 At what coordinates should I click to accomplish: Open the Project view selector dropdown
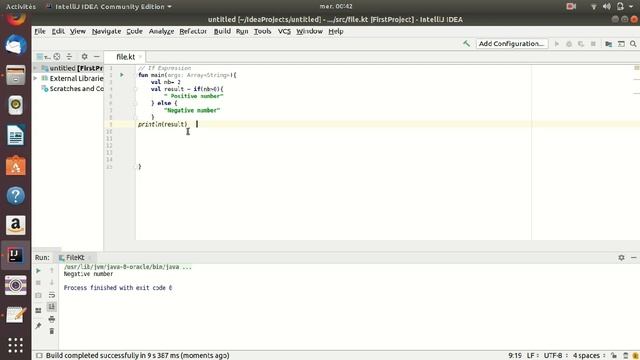43,57
